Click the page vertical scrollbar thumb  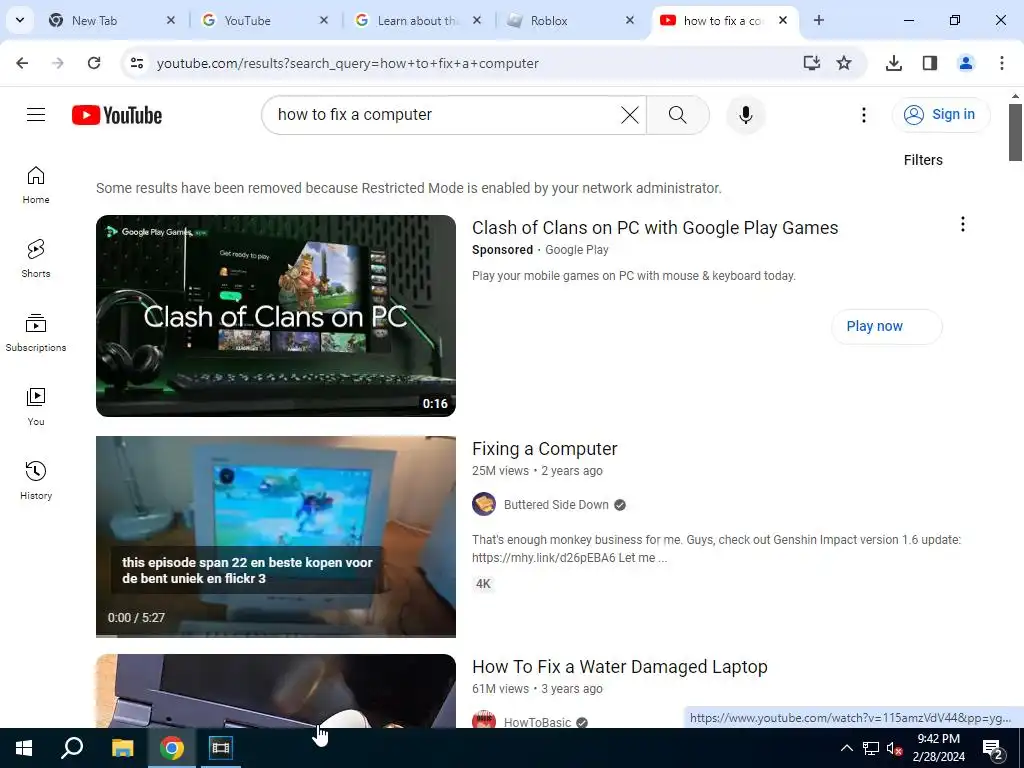click(1015, 131)
